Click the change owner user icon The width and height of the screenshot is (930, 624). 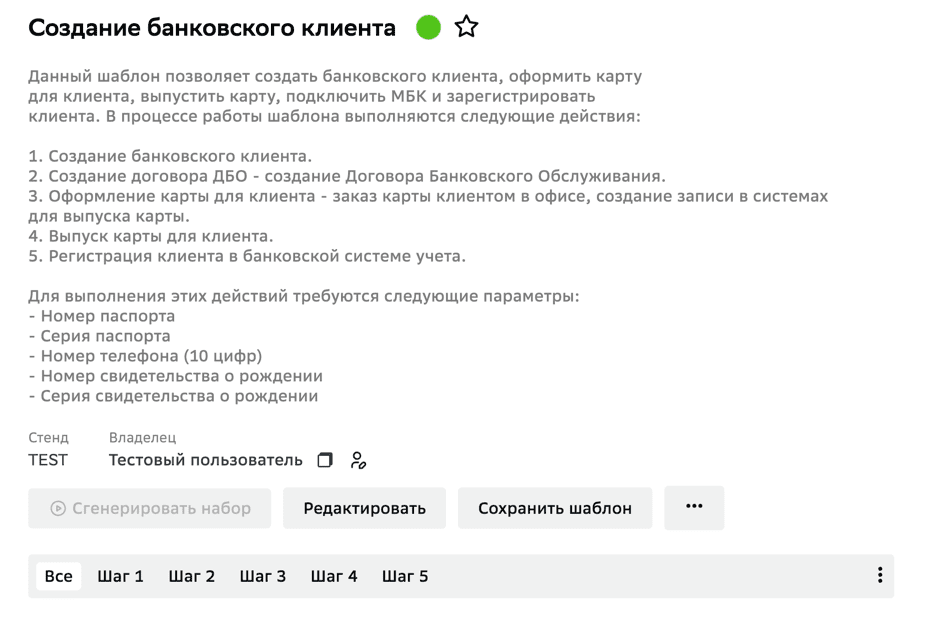pos(358,460)
